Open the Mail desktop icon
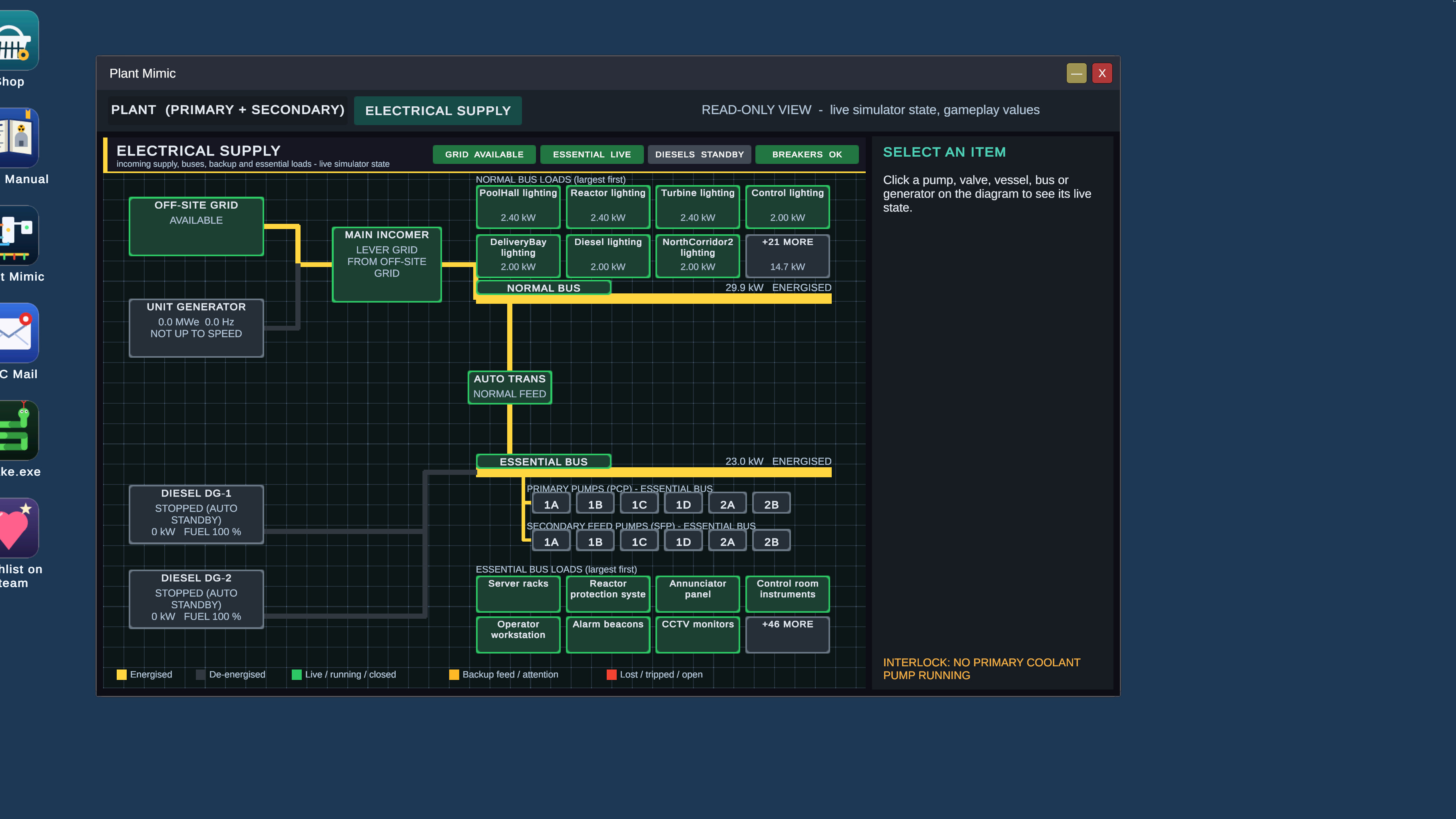1456x819 pixels. pos(19,333)
